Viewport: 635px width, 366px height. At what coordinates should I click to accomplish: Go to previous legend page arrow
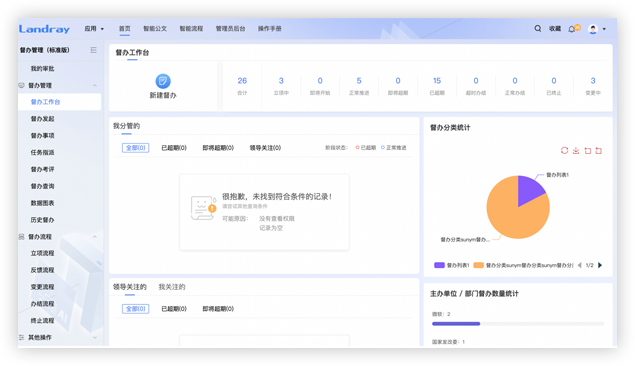pos(580,265)
